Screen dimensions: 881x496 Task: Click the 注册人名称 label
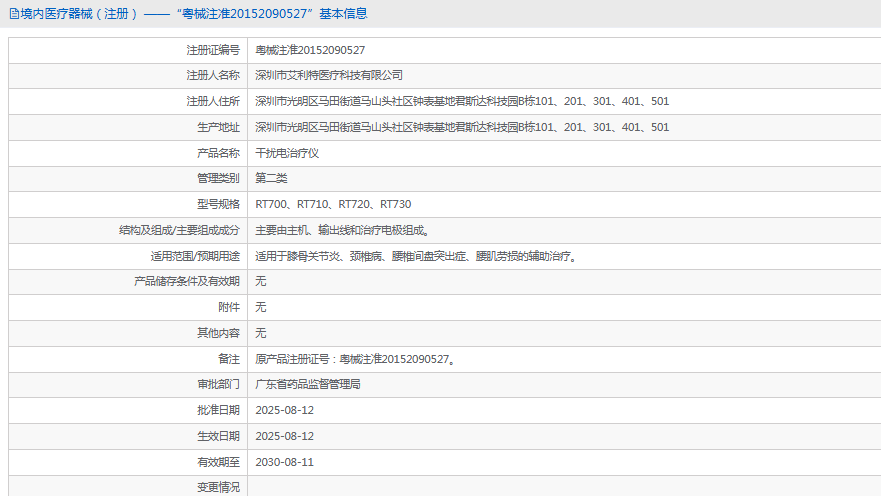pyautogui.click(x=213, y=75)
